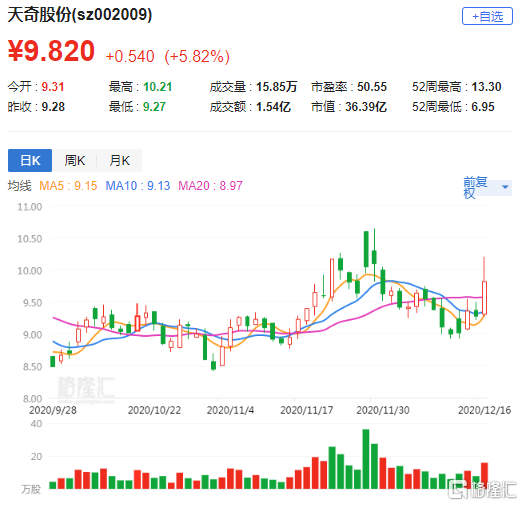The height and width of the screenshot is (506, 523).
Task: Click the current price ¥9.820
Action: 51,51
